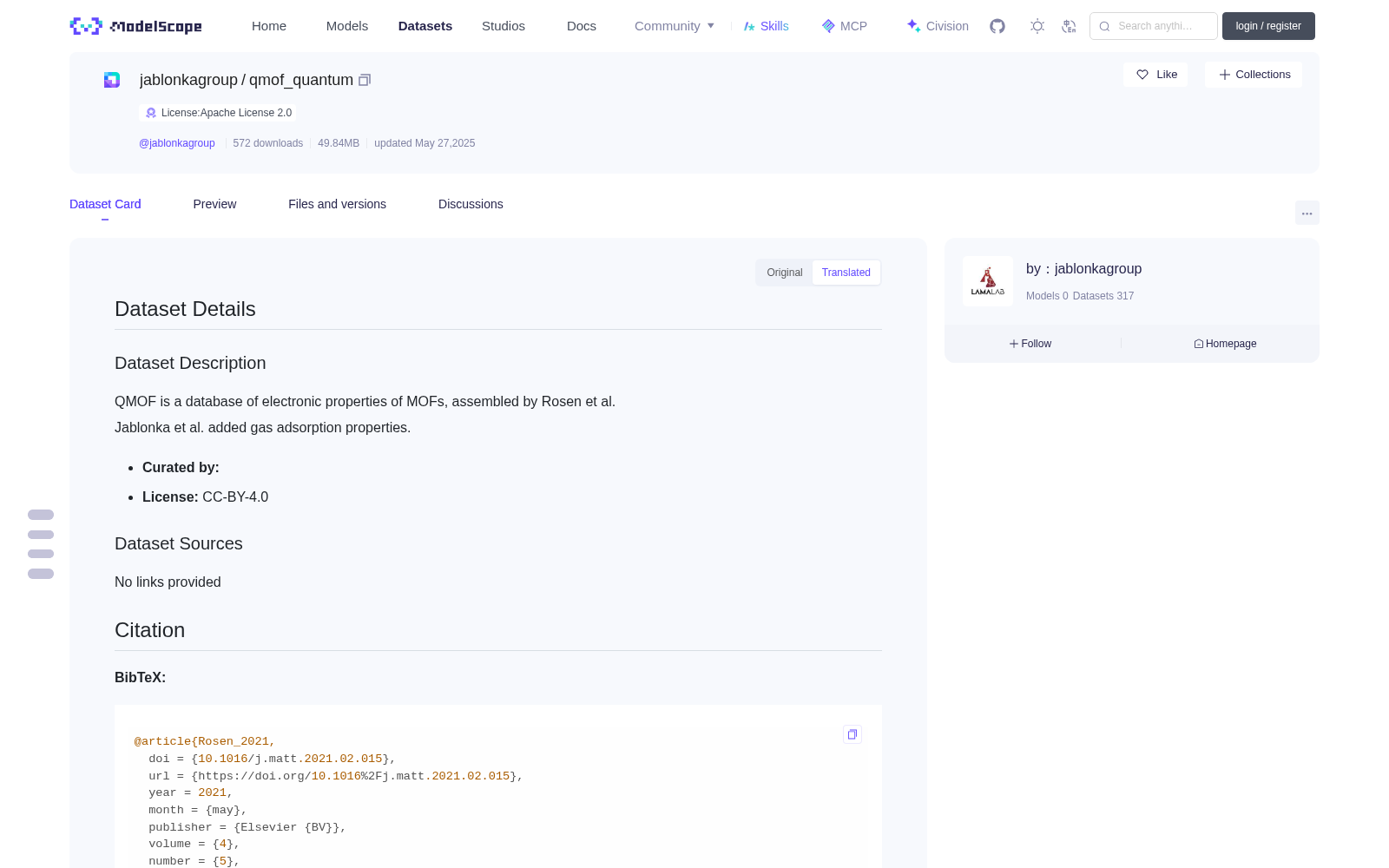Open the Files and versions tab
Viewport: 1389px width, 868px height.
[x=337, y=204]
